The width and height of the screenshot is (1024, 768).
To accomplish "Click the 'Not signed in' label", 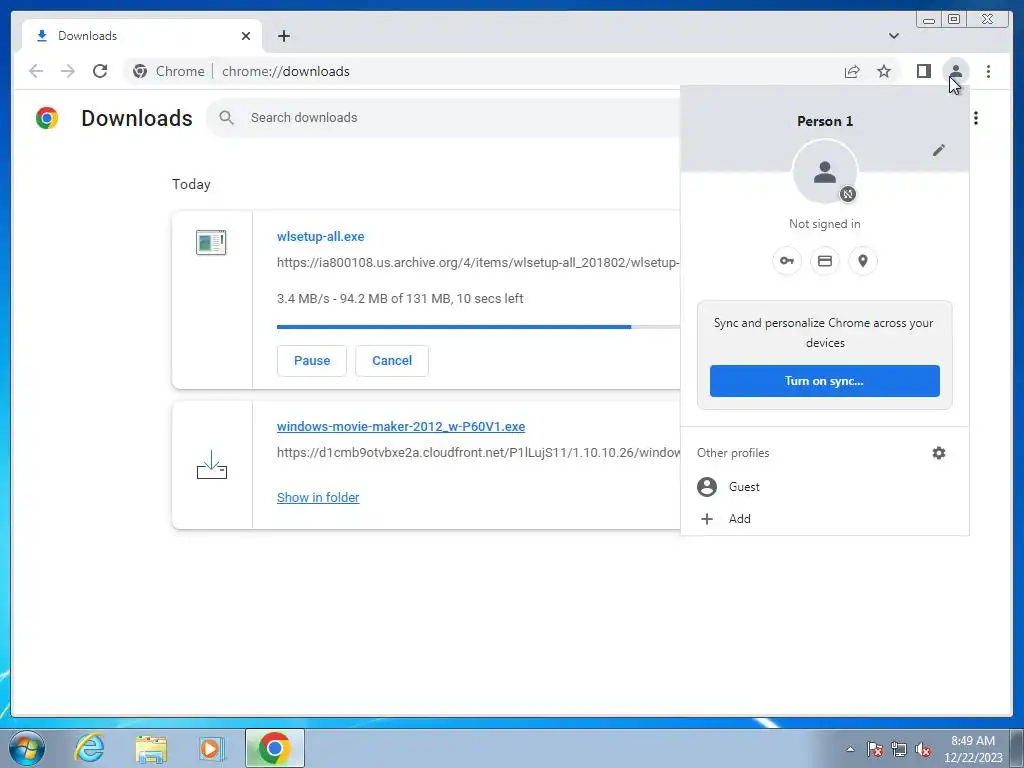I will tap(824, 224).
